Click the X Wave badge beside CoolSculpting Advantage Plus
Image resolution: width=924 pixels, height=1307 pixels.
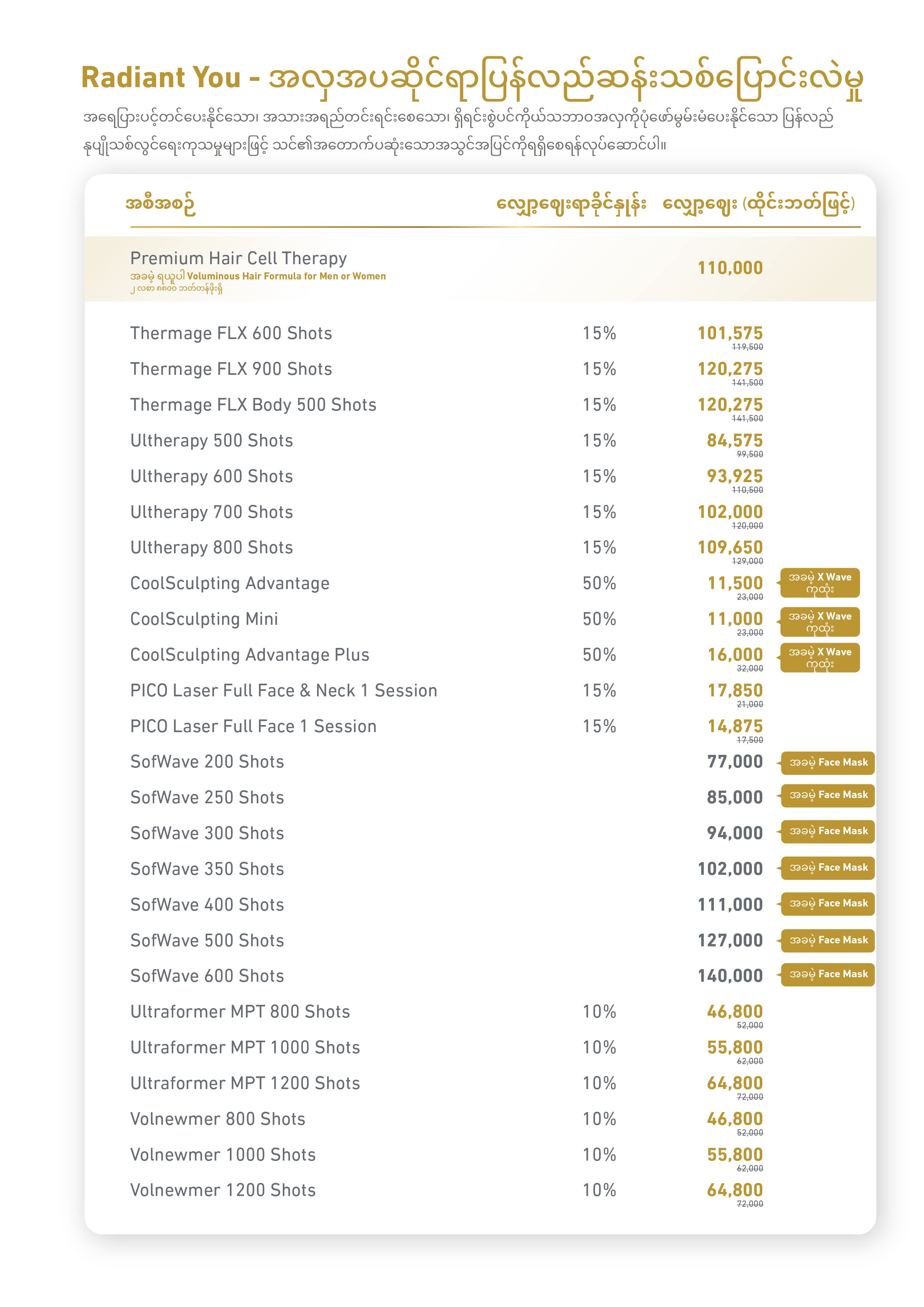[819, 658]
